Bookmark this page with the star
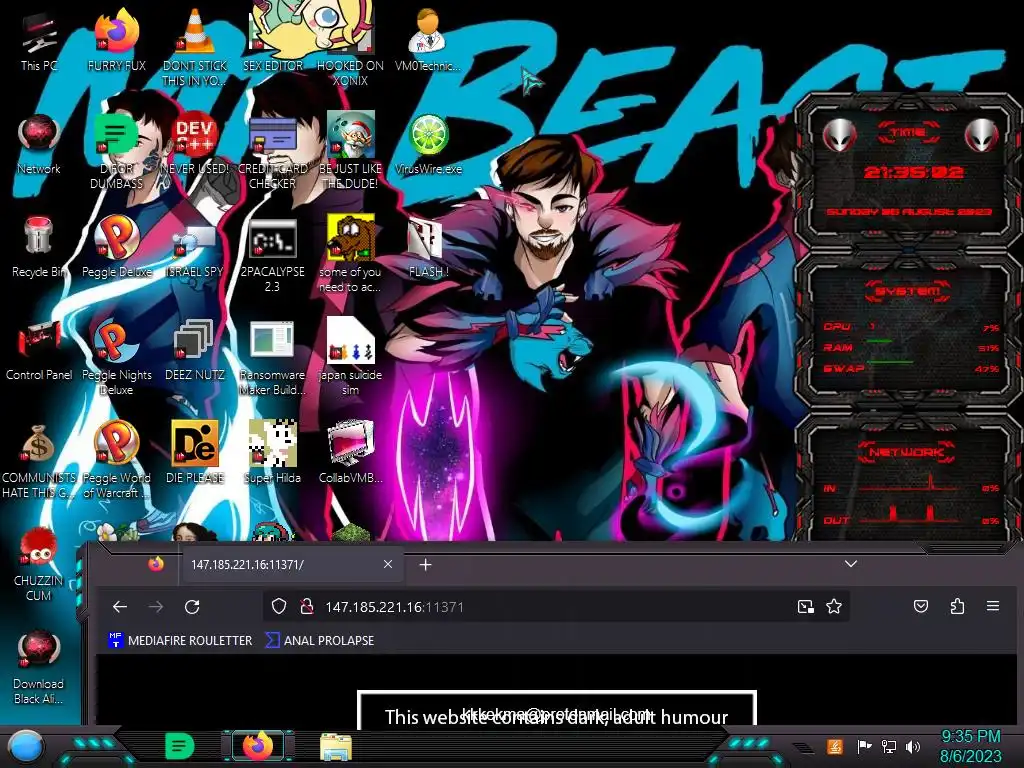 pos(834,607)
